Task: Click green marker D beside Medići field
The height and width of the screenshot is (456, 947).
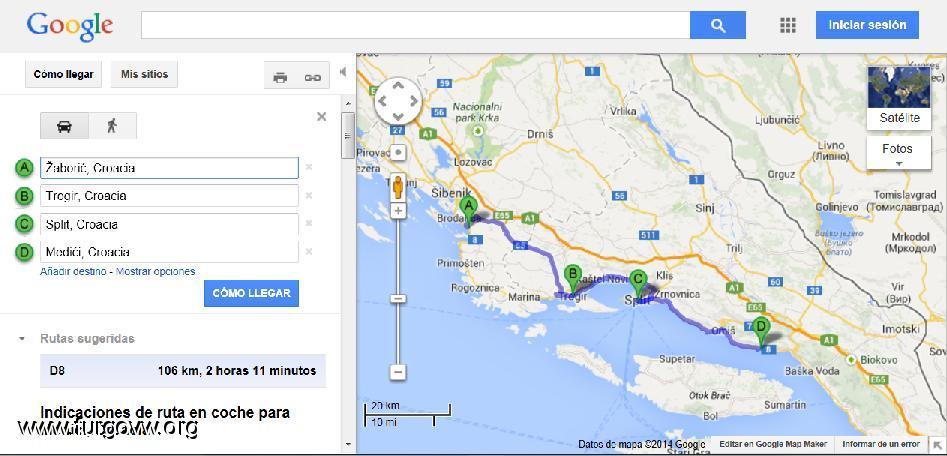Action: click(24, 252)
